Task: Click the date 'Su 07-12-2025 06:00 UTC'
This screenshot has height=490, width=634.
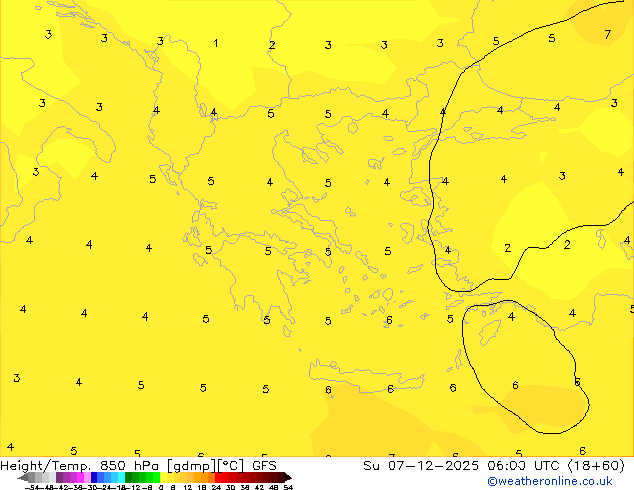Action: (x=463, y=466)
